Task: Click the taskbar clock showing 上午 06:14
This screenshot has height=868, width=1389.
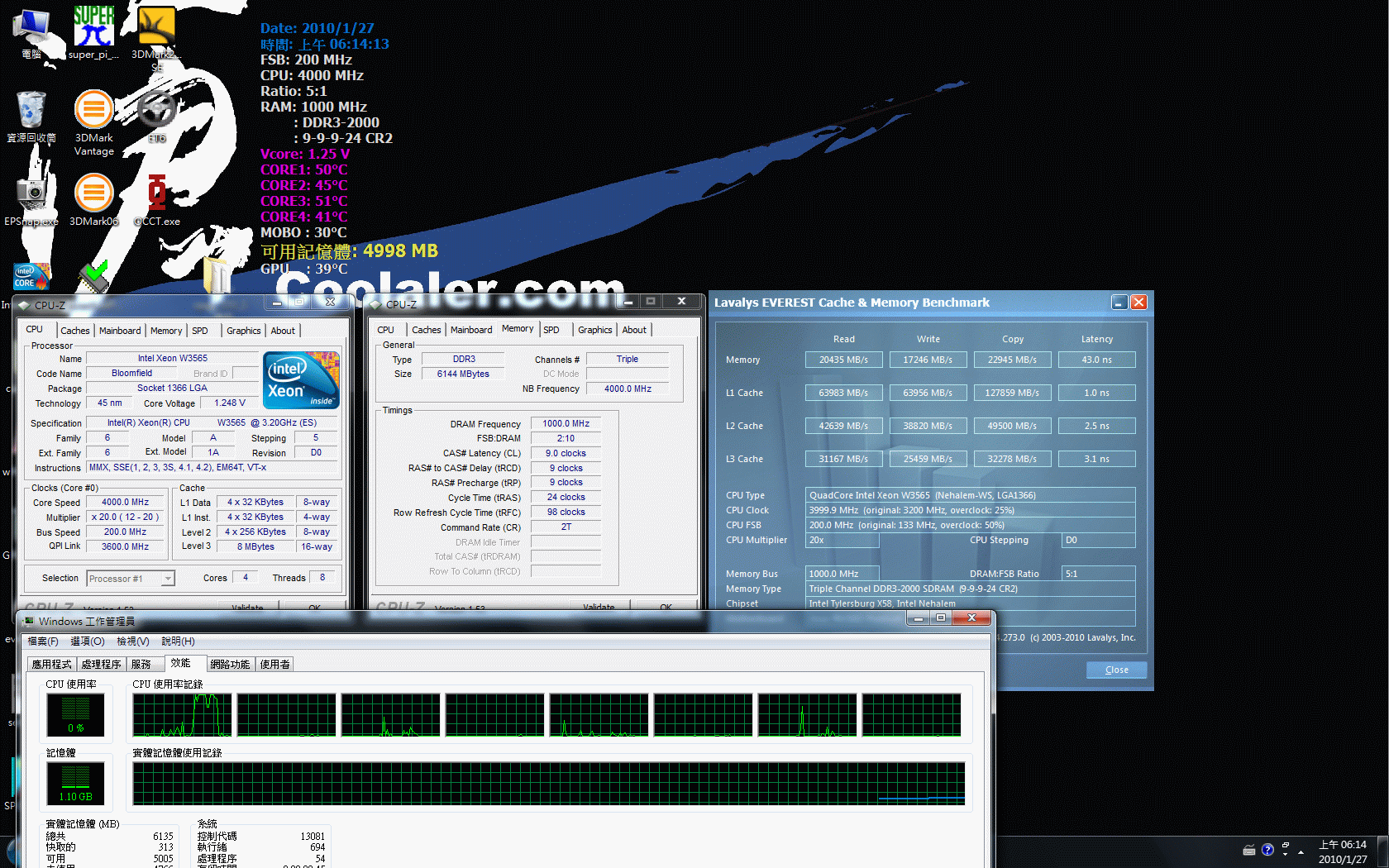Action: (x=1343, y=851)
